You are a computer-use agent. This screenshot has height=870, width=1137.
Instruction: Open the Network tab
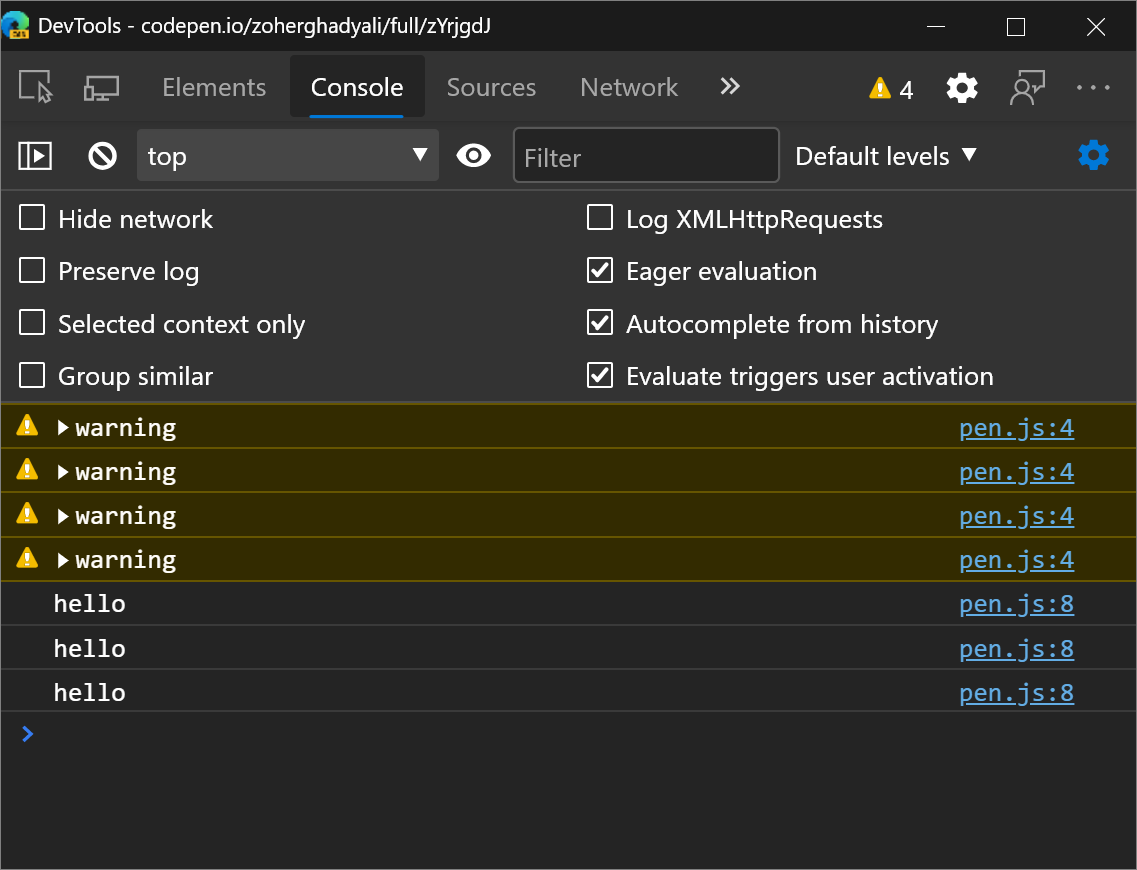[629, 87]
